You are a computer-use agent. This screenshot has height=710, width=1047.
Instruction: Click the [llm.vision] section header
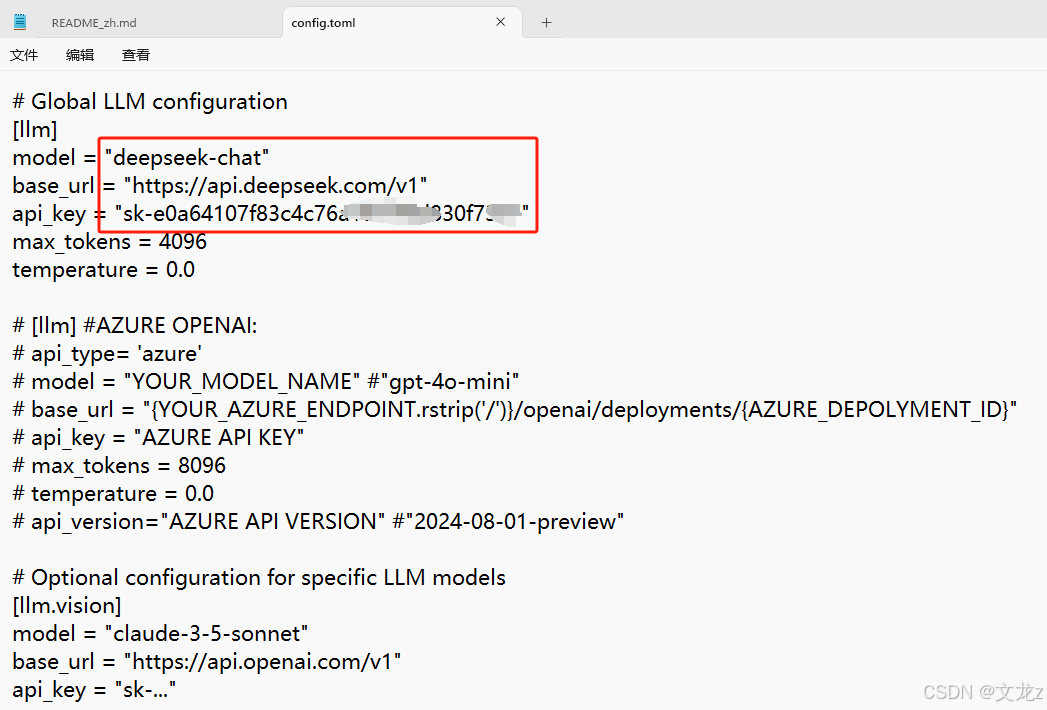[66, 605]
